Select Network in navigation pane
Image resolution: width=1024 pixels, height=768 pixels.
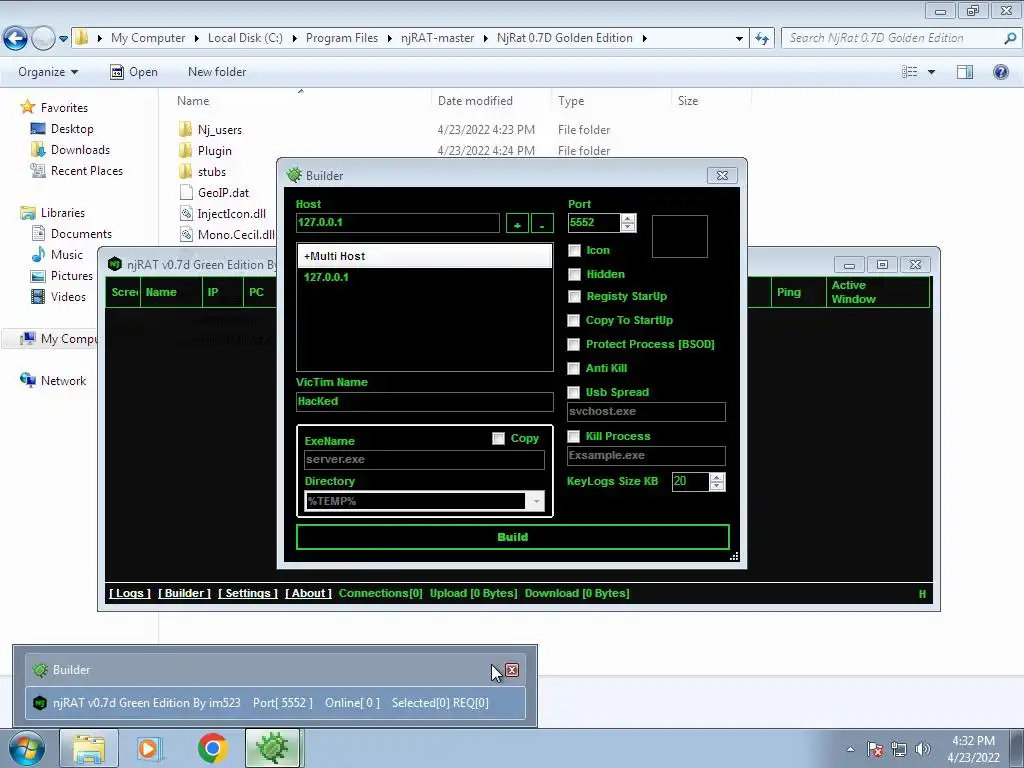(x=63, y=381)
